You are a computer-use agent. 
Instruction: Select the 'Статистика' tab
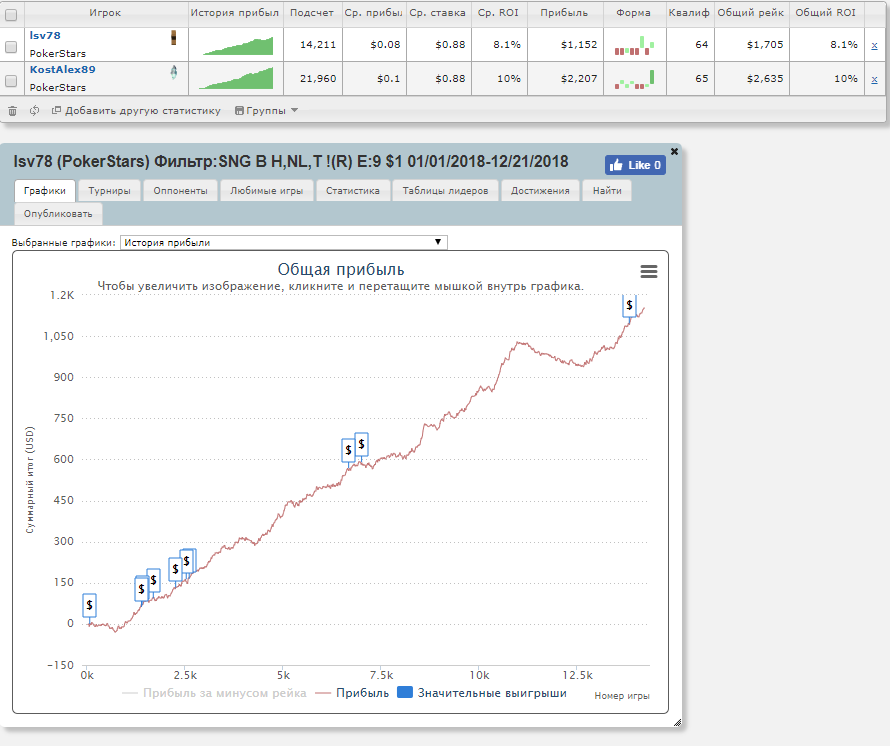tap(352, 191)
